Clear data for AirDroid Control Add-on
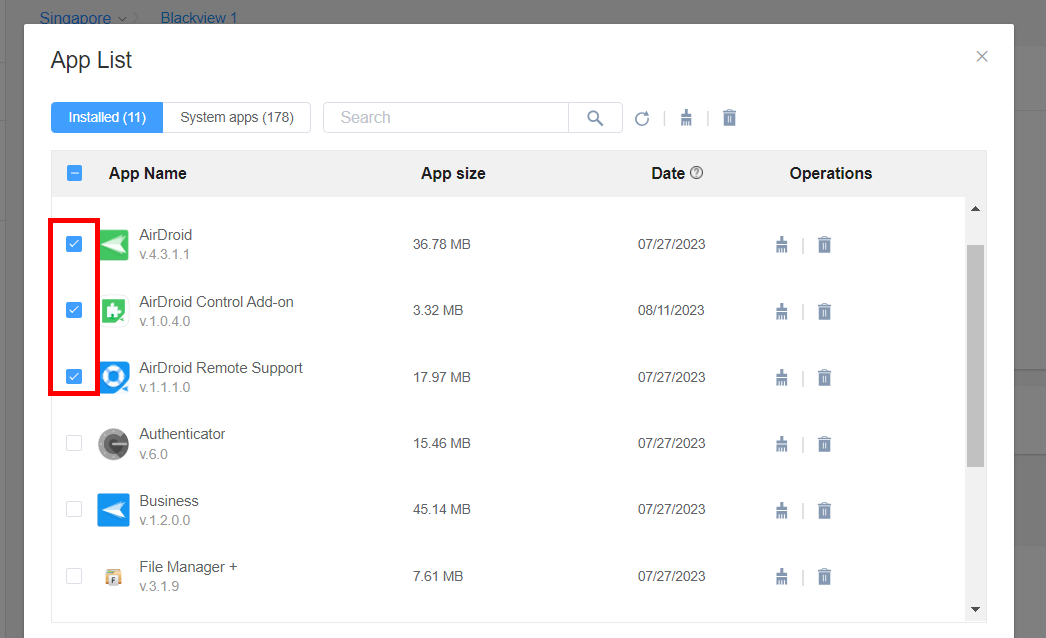This screenshot has height=638, width=1046. pos(782,312)
